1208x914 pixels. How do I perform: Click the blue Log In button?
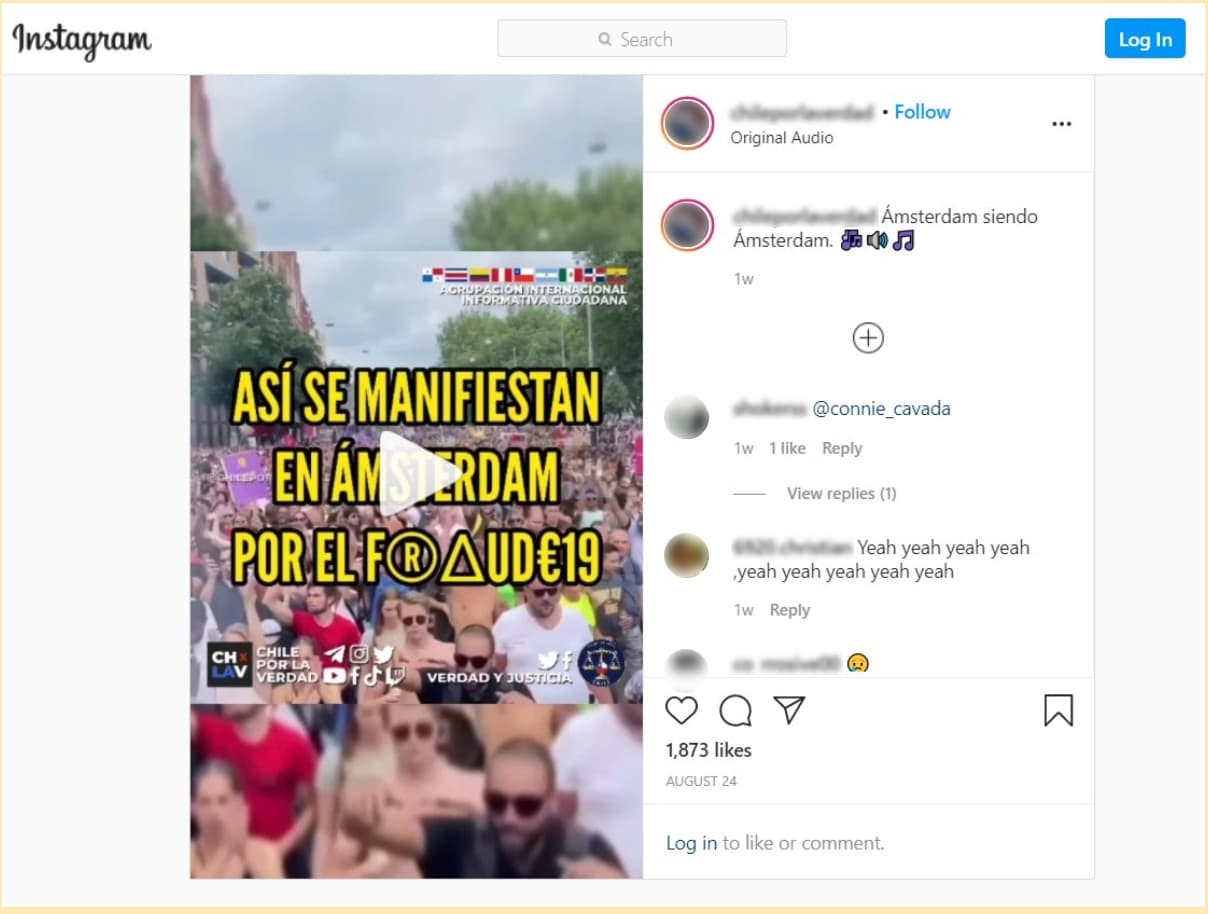pyautogui.click(x=1145, y=39)
